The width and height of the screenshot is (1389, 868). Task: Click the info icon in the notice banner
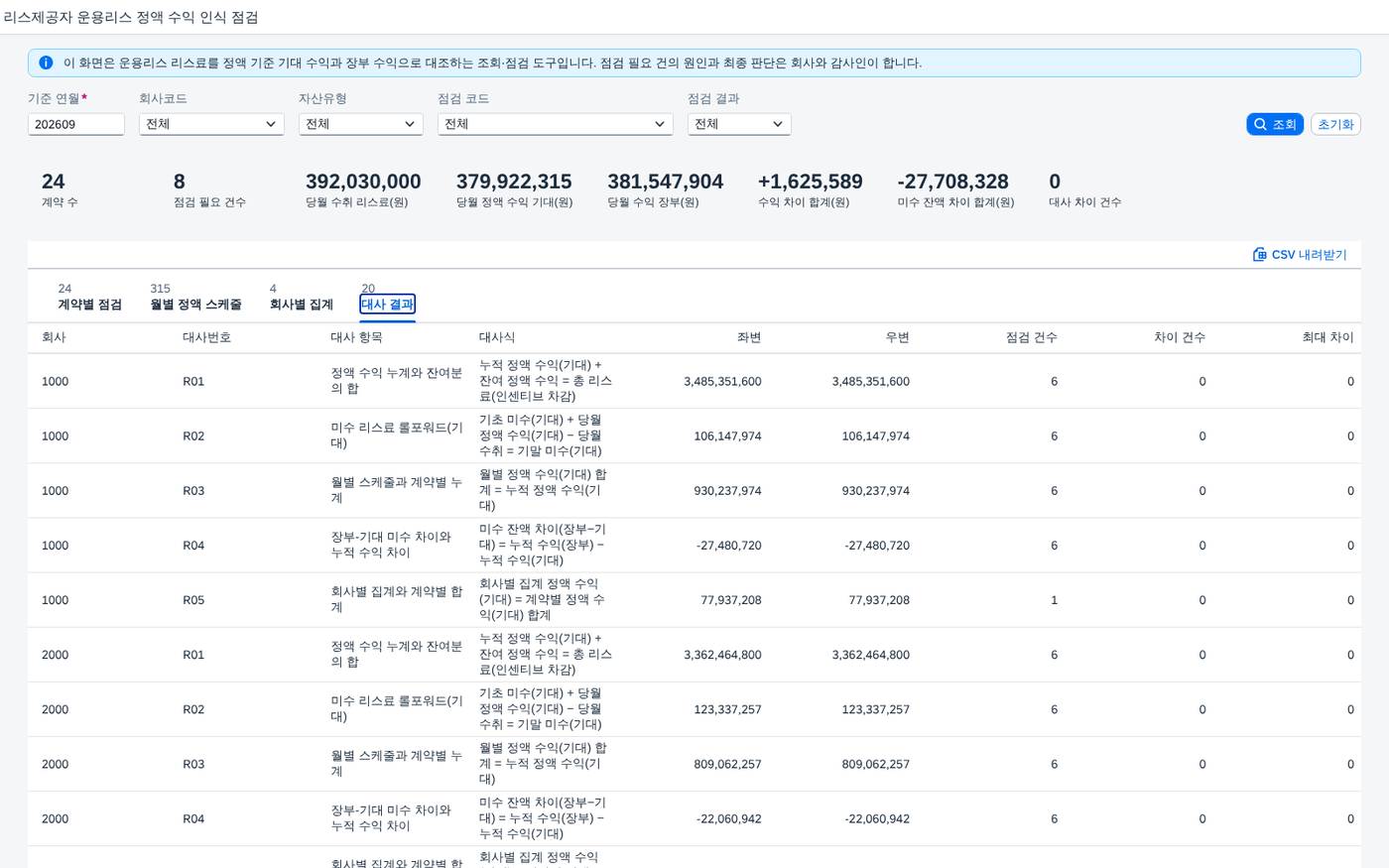click(46, 62)
